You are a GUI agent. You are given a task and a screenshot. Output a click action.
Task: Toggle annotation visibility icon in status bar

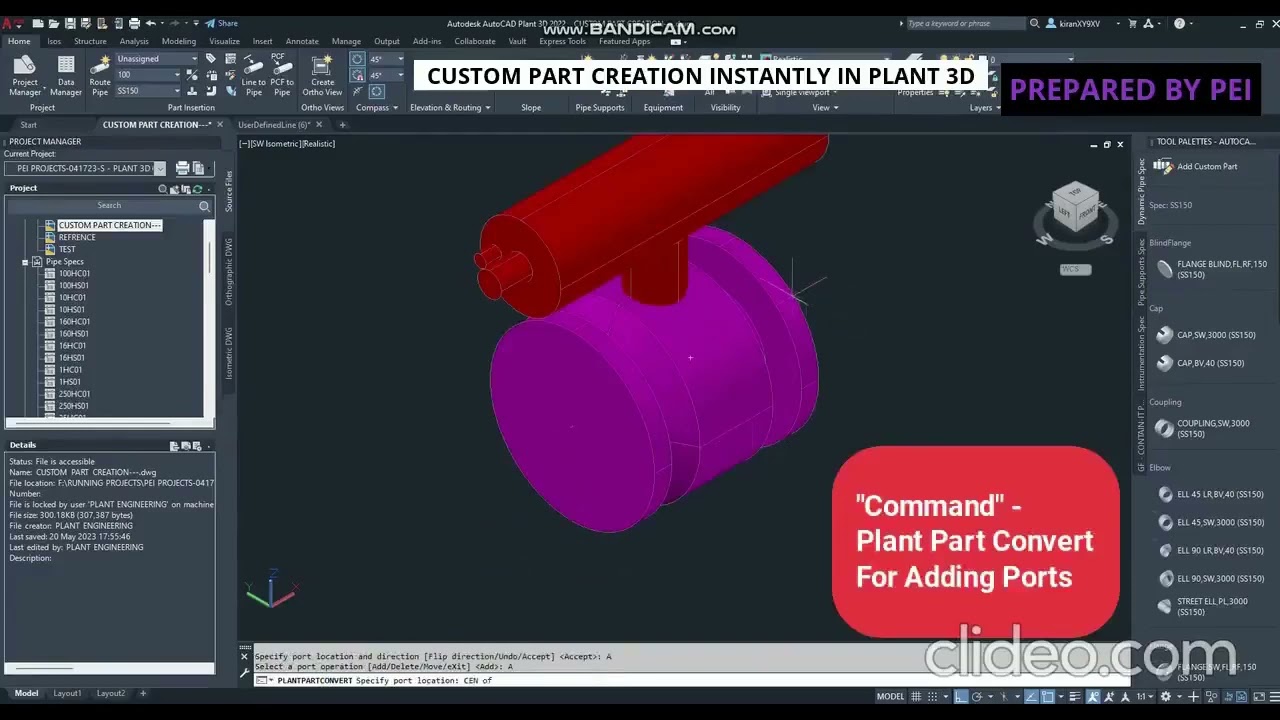click(1093, 697)
